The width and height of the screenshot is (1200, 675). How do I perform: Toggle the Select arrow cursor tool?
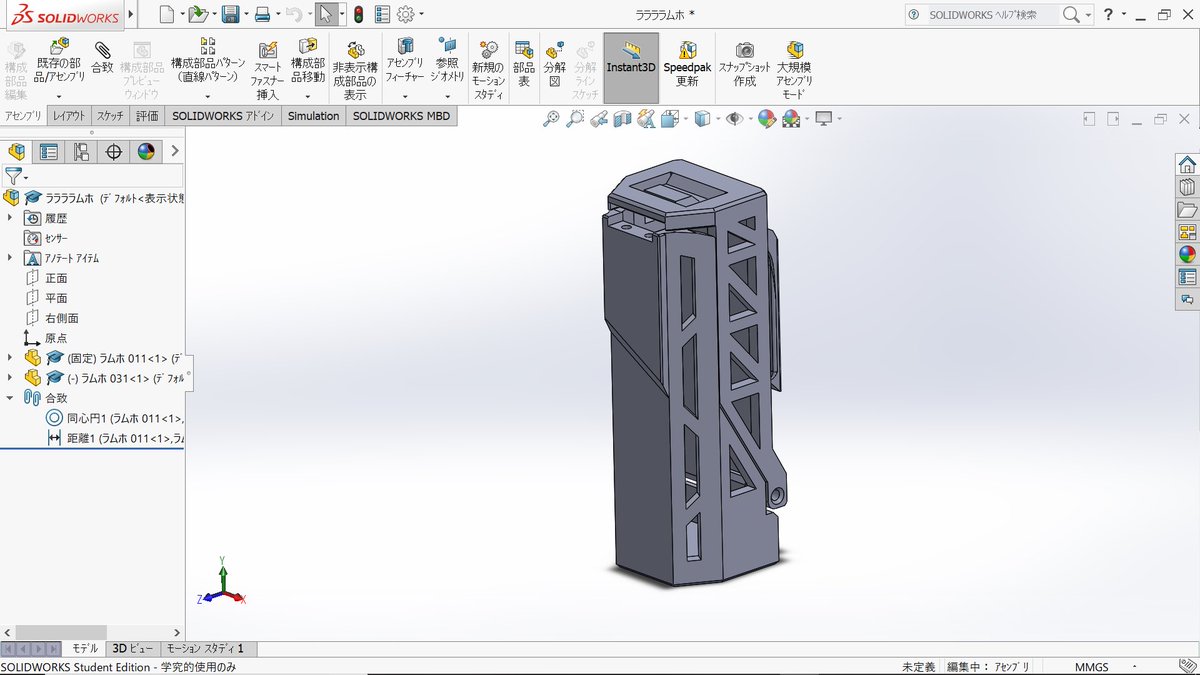[x=326, y=14]
